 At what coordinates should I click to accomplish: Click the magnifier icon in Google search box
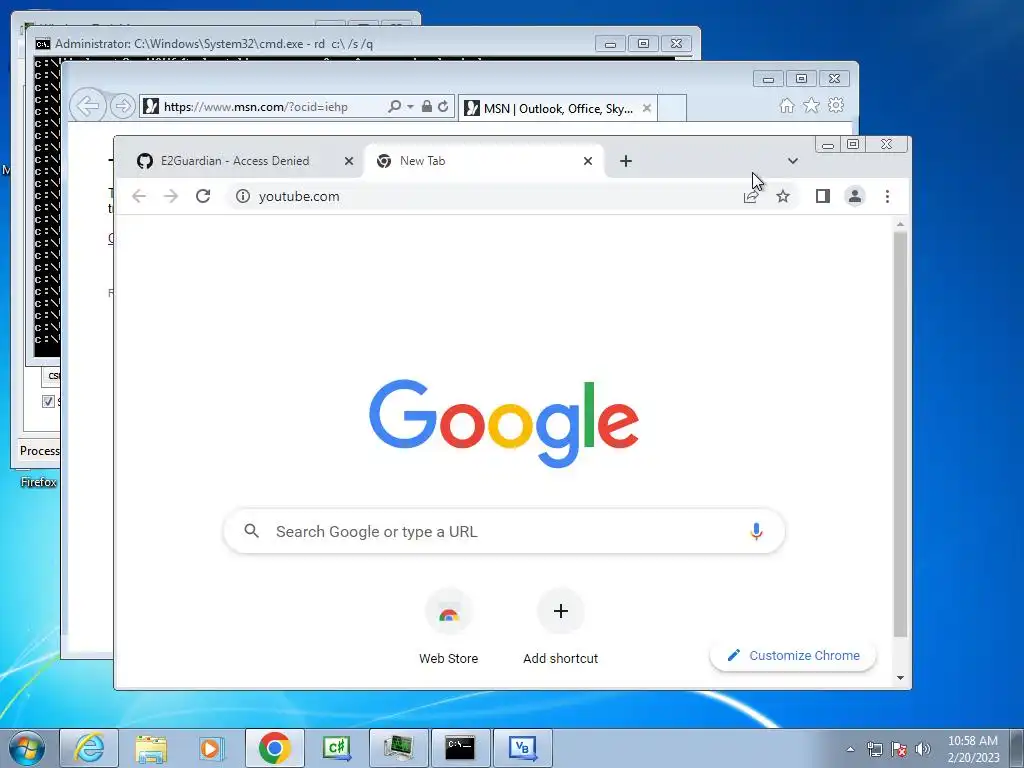[x=251, y=531]
